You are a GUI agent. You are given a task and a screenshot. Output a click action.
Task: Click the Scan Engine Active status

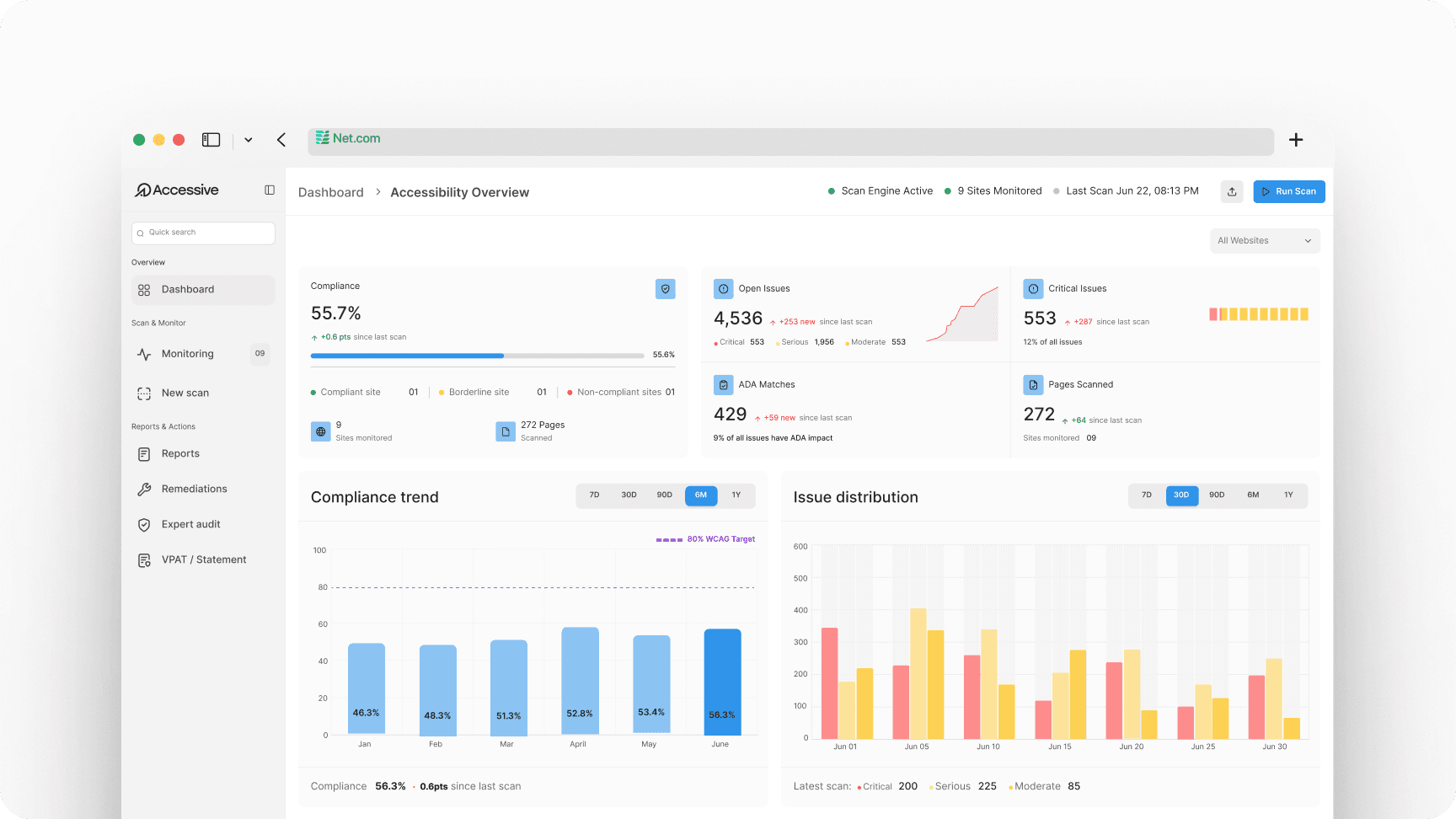click(x=881, y=191)
